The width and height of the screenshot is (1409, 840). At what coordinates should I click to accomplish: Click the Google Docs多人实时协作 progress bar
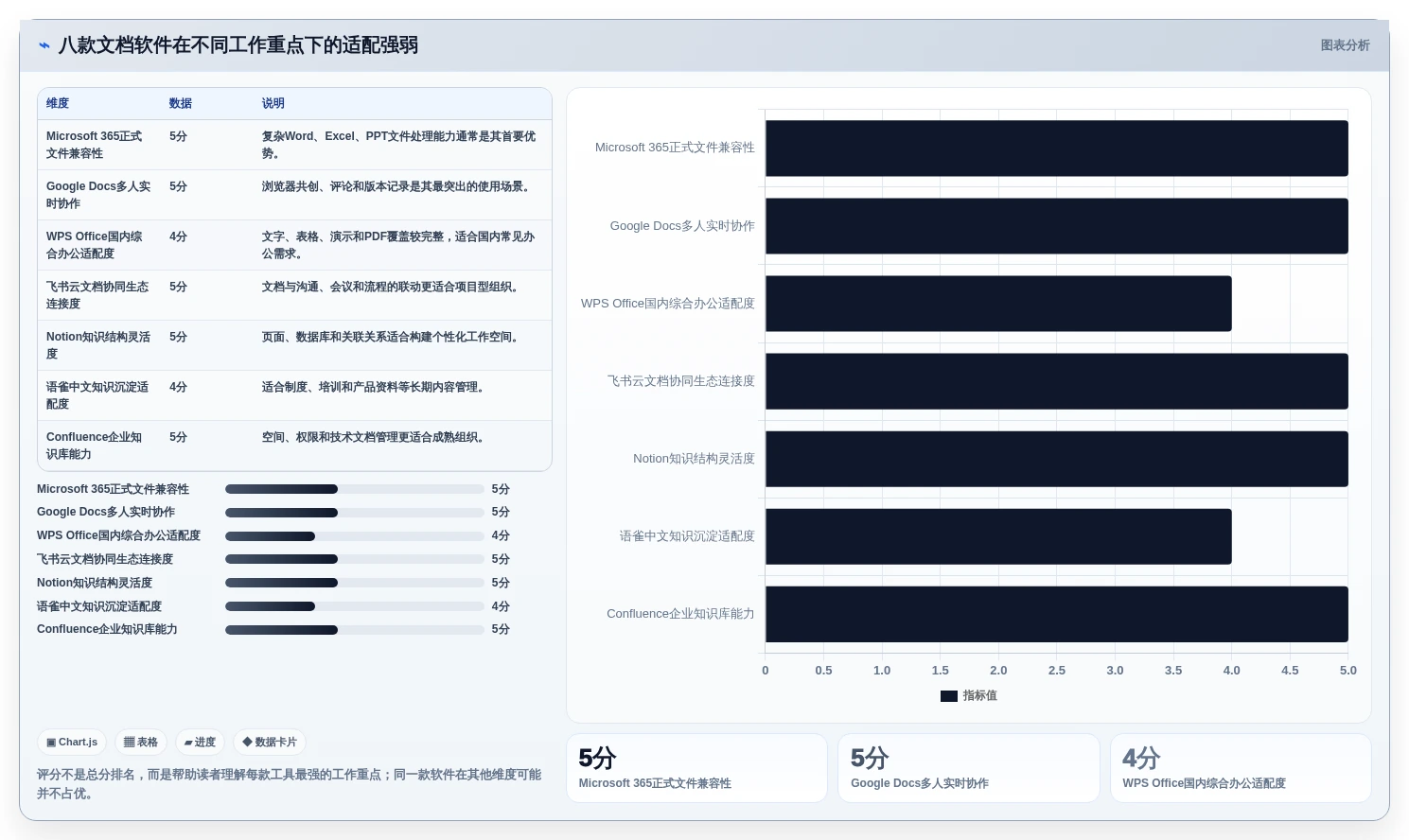point(355,513)
